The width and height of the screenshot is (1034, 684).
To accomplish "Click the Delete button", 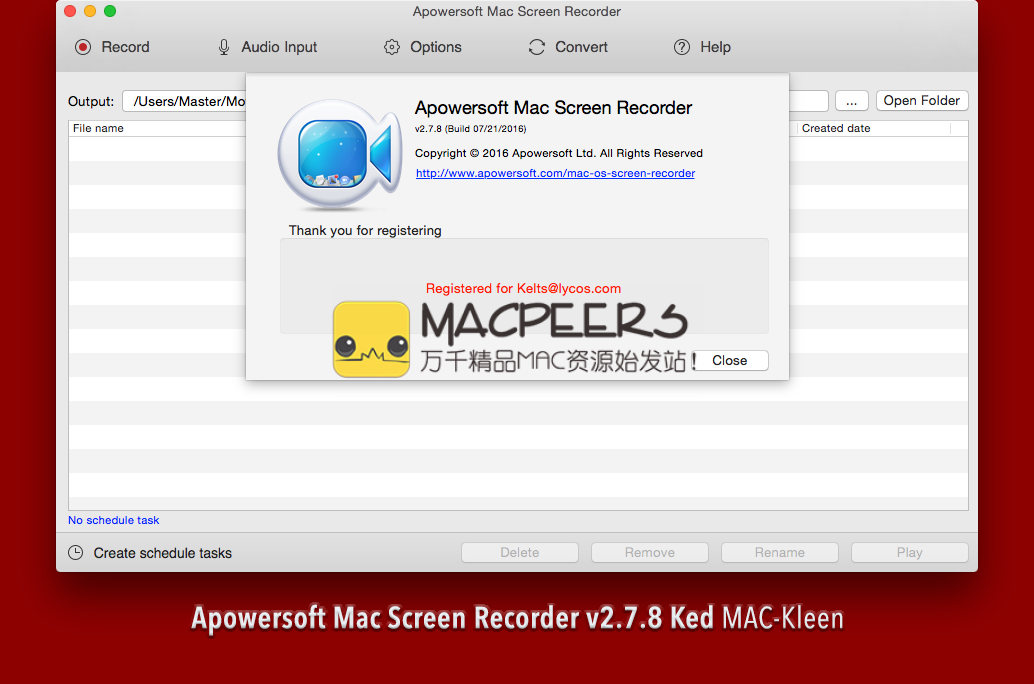I will pyautogui.click(x=520, y=553).
